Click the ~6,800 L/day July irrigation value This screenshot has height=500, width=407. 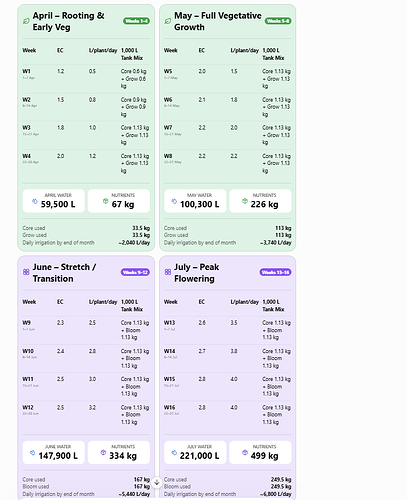(x=276, y=494)
